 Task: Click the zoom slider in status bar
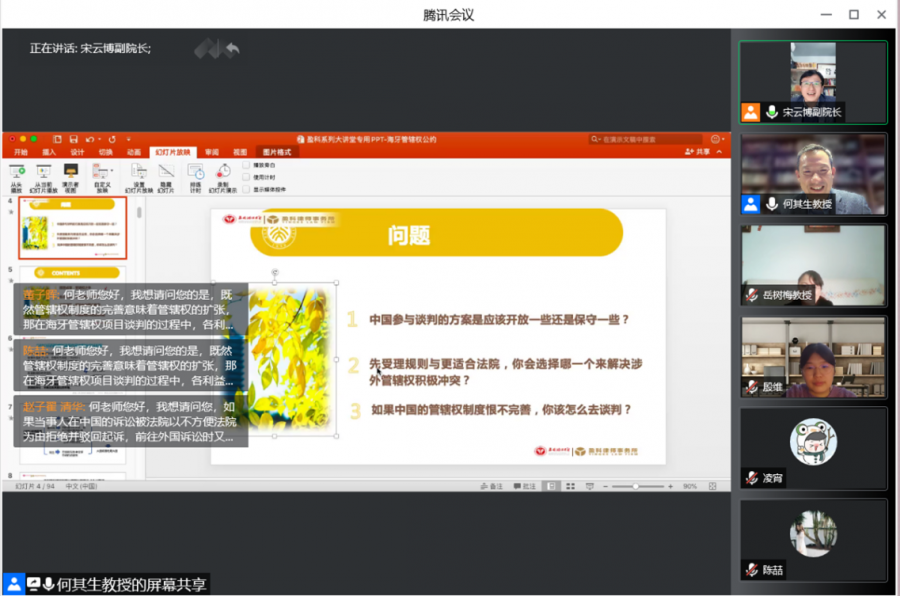point(636,486)
